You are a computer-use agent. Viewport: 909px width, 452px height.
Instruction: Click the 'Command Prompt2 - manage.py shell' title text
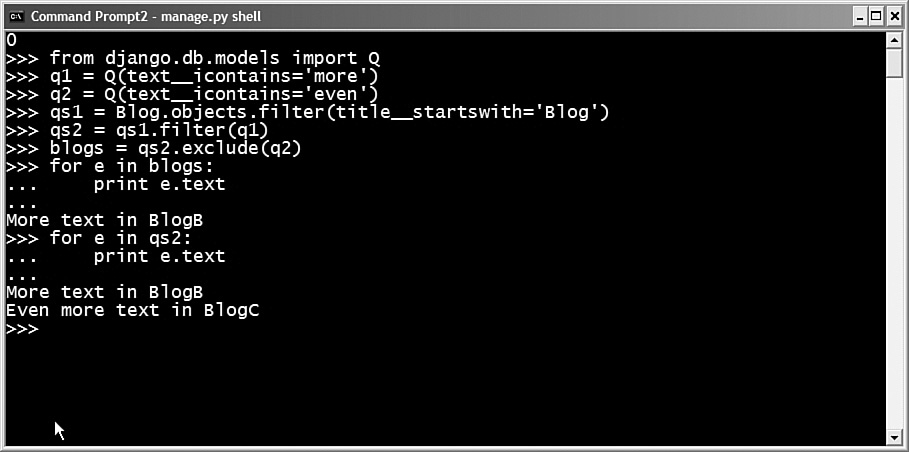pyautogui.click(x=146, y=17)
